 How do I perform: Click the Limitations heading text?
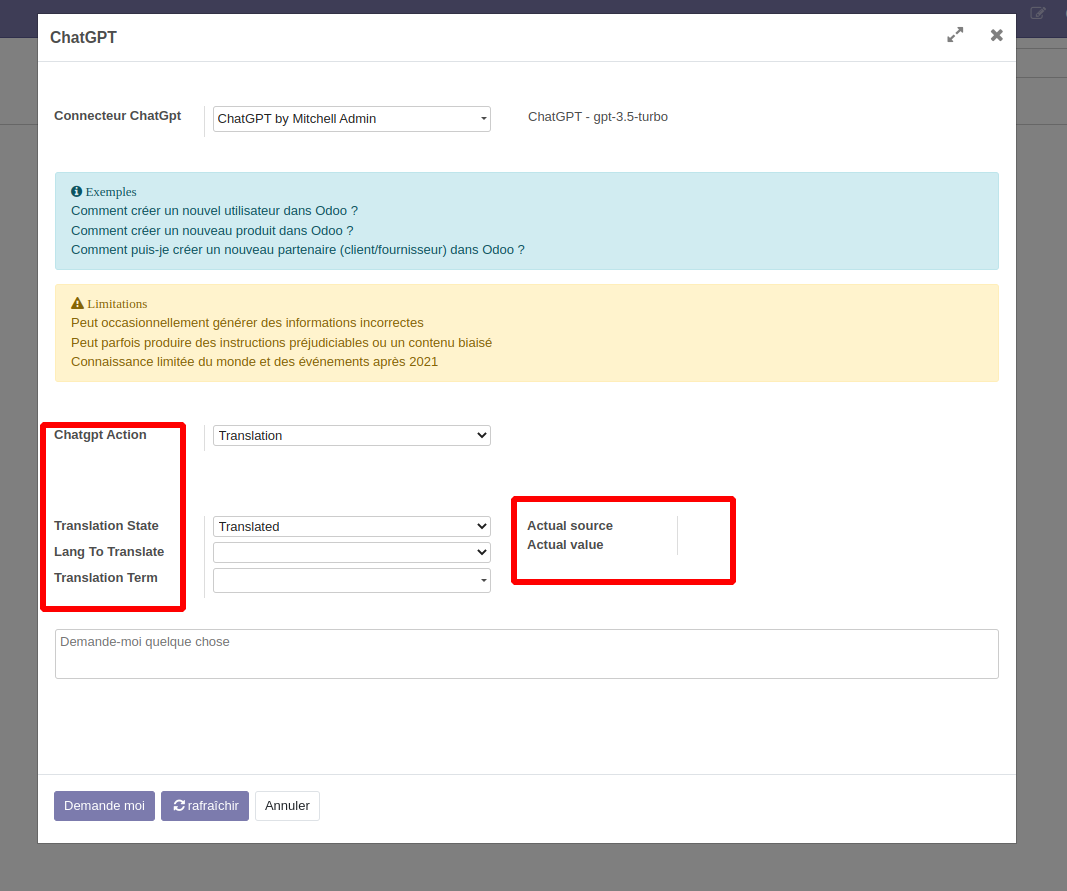pos(117,304)
